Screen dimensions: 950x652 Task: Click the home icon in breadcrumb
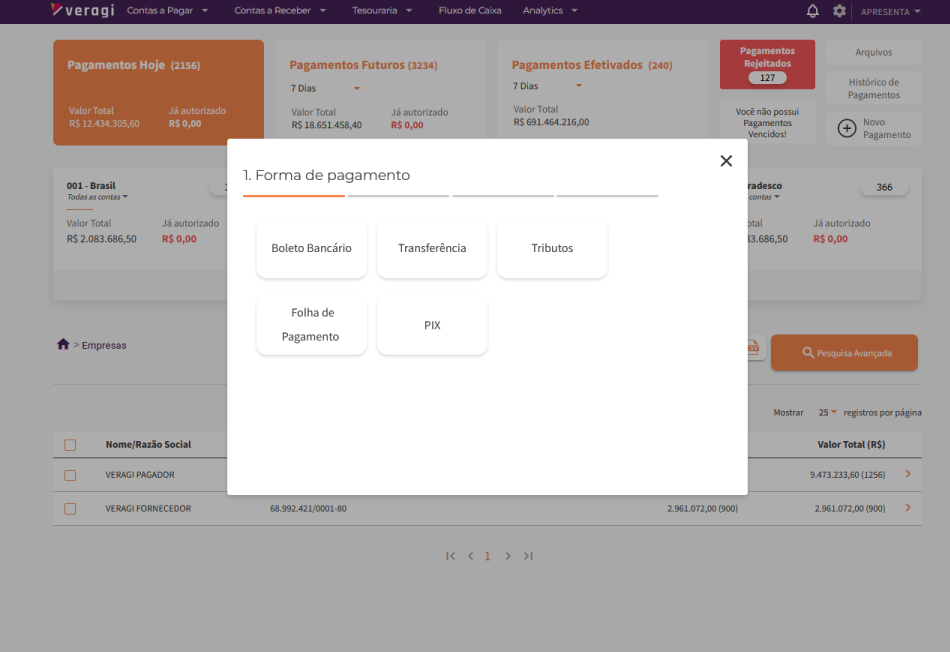click(63, 345)
